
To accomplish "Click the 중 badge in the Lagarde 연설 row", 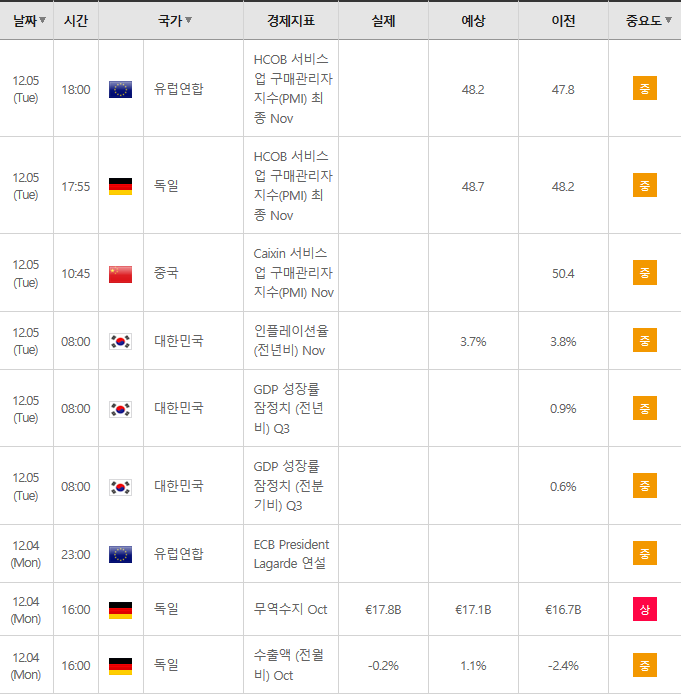I will (645, 553).
